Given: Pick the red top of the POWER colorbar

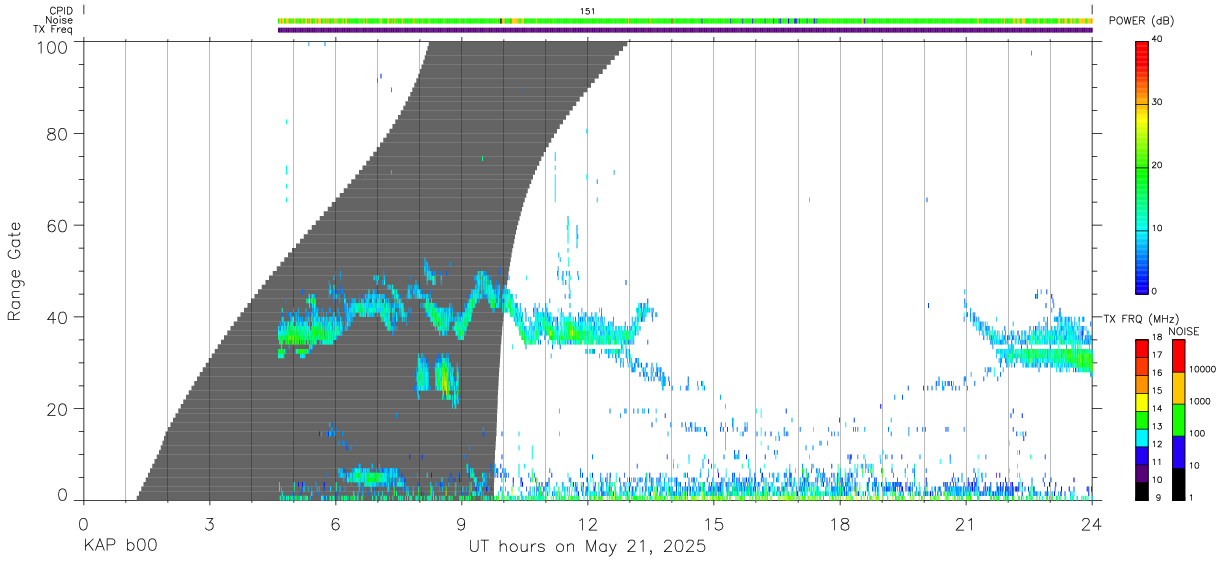Looking at the screenshot, I should coord(1141,50).
